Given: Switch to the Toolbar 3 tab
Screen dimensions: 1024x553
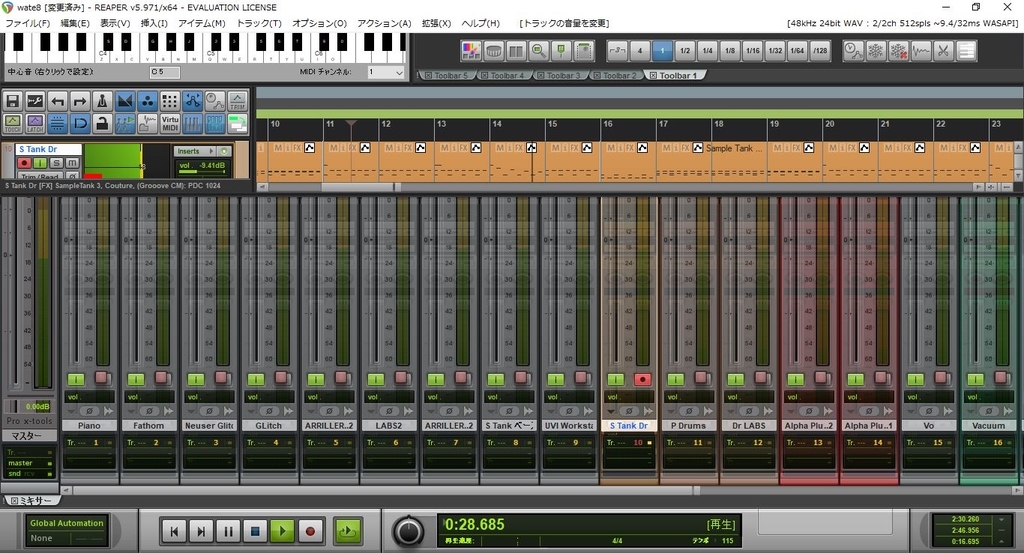Looking at the screenshot, I should (562, 76).
